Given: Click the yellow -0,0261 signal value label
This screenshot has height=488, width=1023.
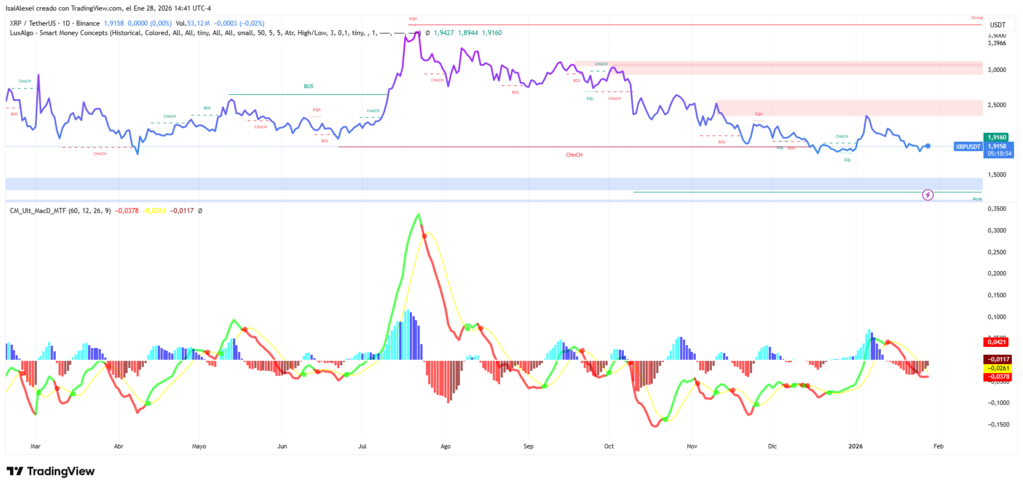Looking at the screenshot, I should point(996,367).
